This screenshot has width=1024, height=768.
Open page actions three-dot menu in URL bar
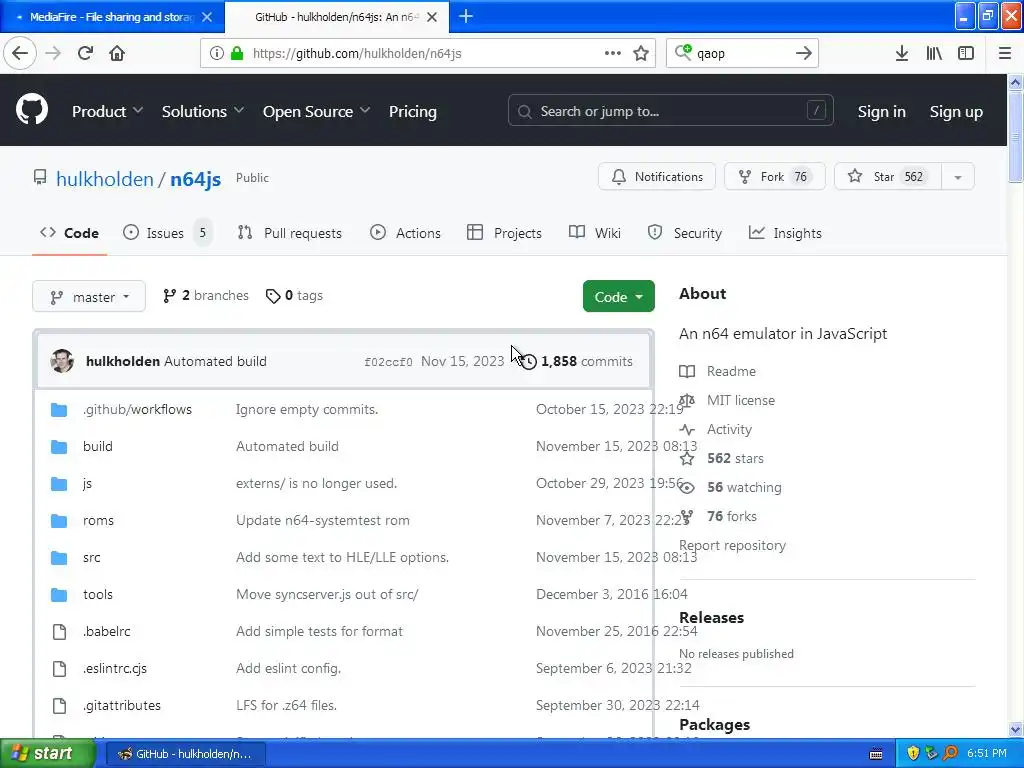pyautogui.click(x=613, y=53)
